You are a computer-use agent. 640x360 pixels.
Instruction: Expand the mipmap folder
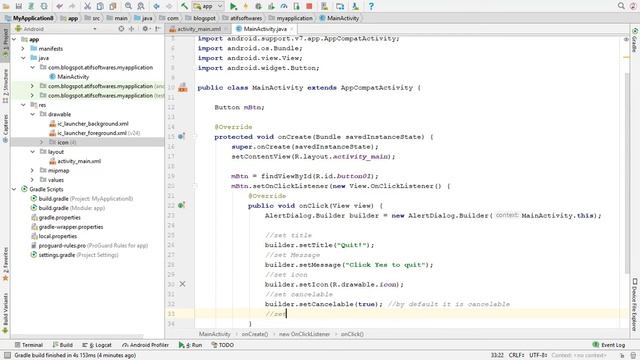click(32, 170)
